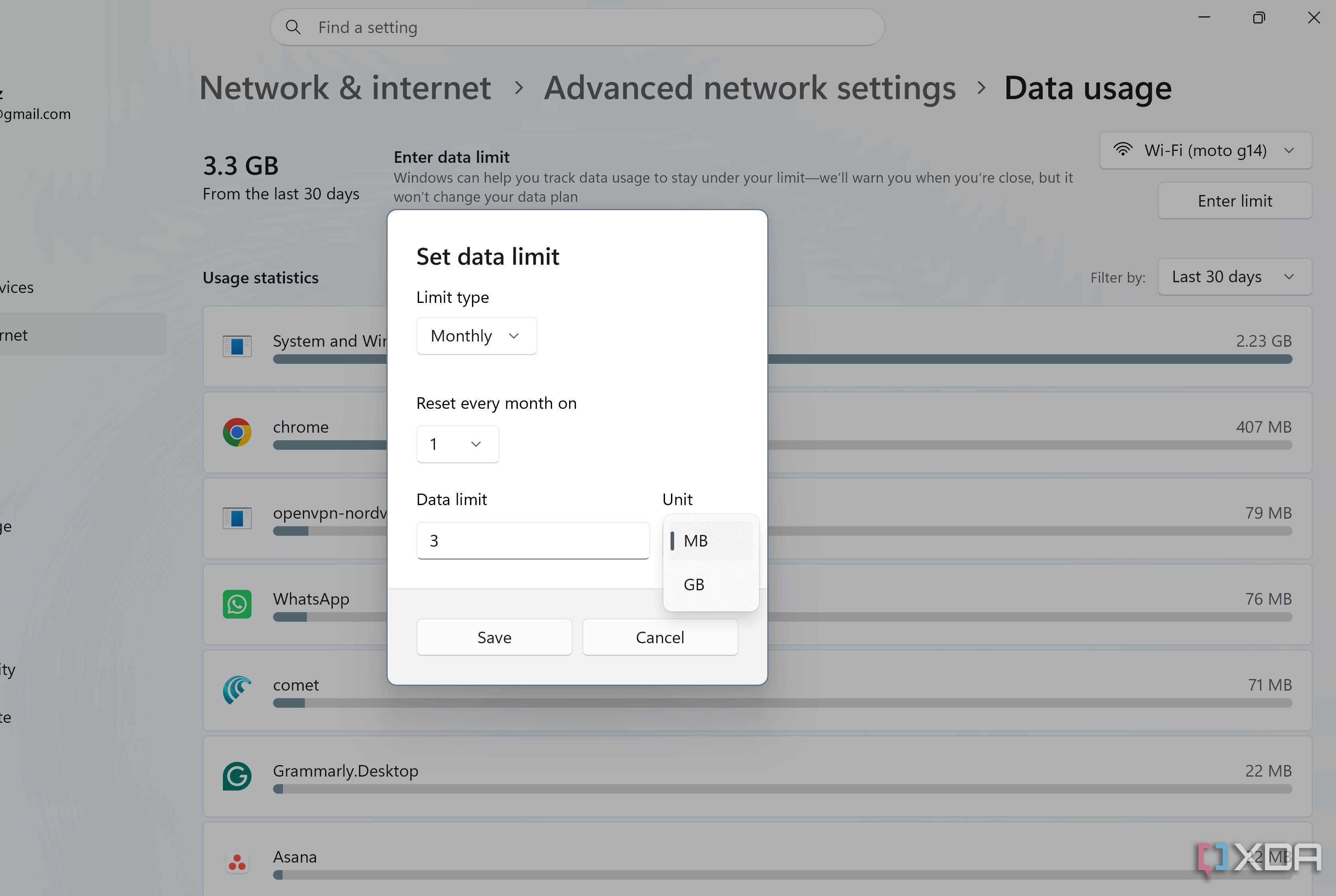Click the search magnifier icon
1336x896 pixels.
click(x=293, y=27)
